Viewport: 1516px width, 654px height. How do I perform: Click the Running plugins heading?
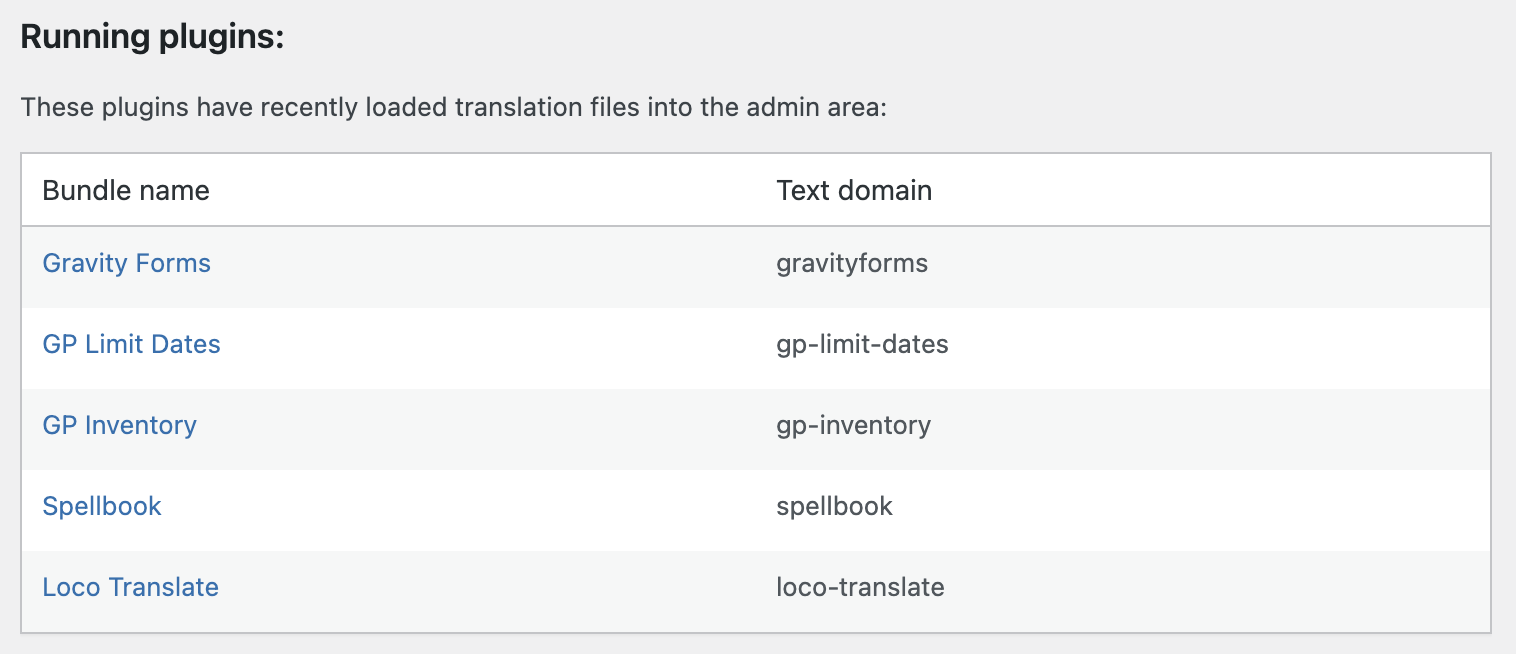click(153, 37)
